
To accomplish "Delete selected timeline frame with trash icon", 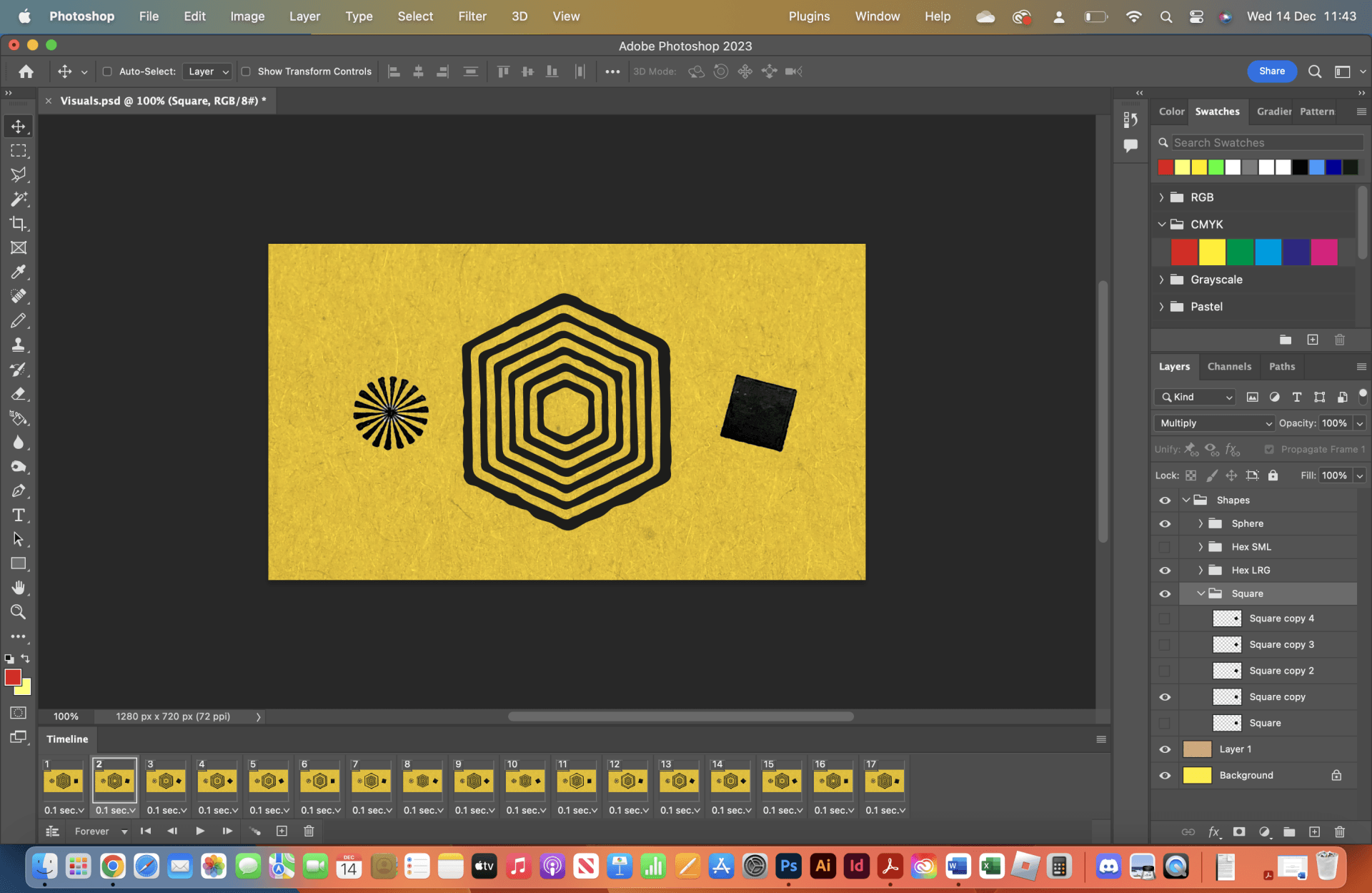I will click(x=309, y=831).
